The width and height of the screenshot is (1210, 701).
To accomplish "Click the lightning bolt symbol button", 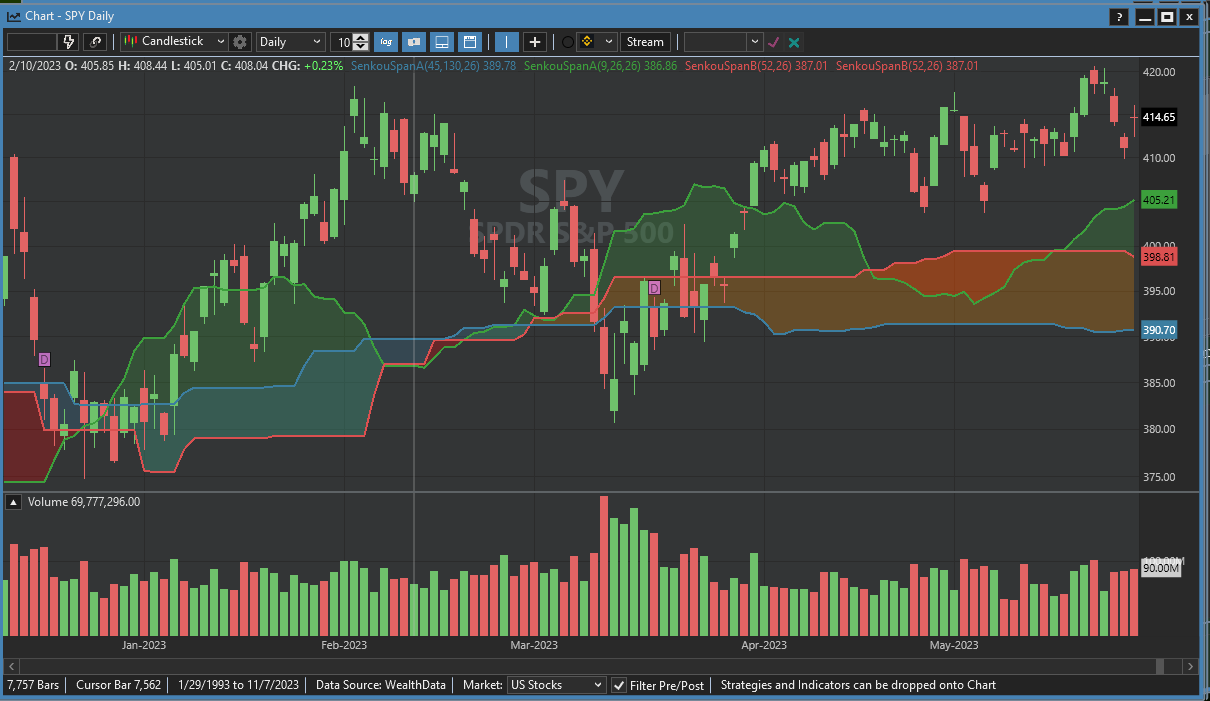I will 69,42.
